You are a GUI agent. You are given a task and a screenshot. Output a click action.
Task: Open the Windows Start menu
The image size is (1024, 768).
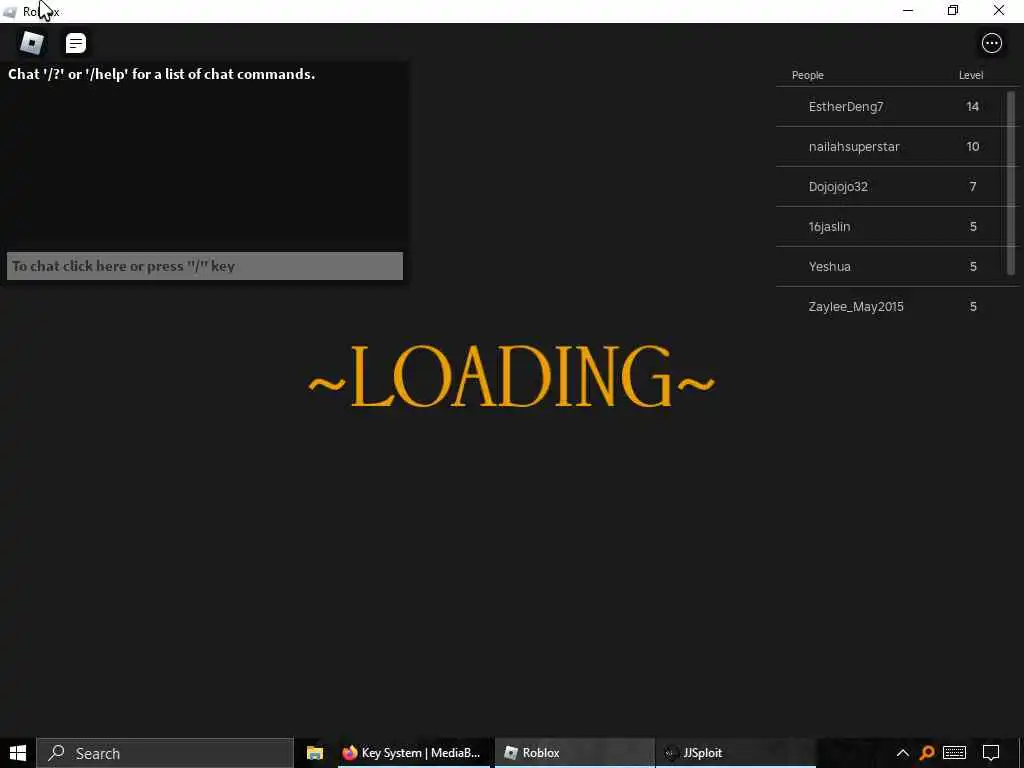pos(18,753)
